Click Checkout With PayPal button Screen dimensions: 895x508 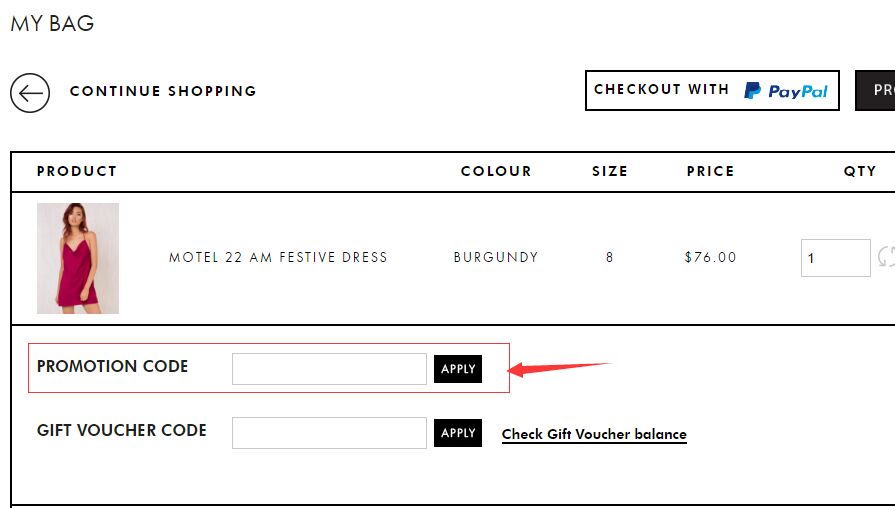[x=712, y=90]
